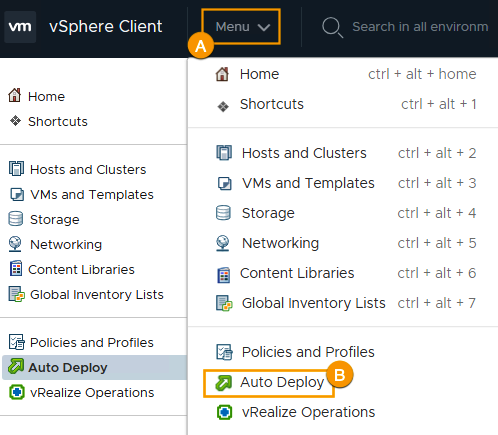Click VMs and Templates icon in dropdown
The width and height of the screenshot is (498, 435).
224,184
